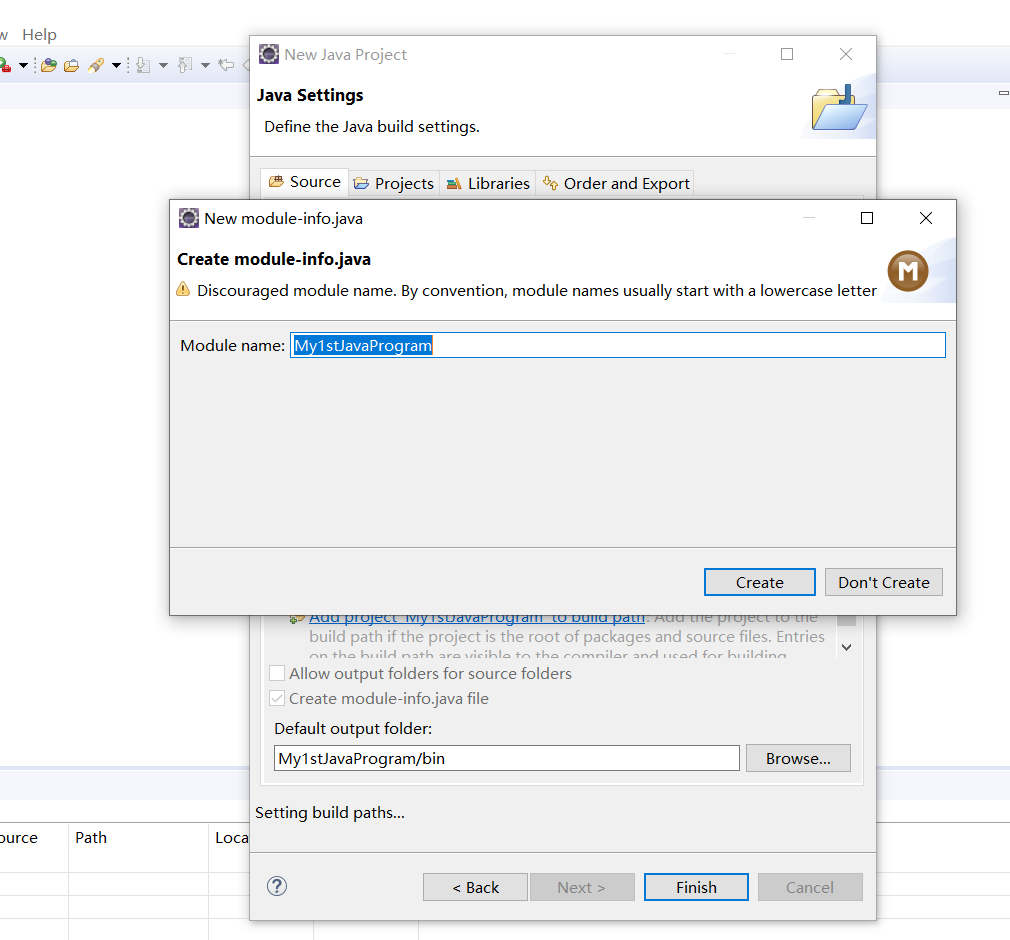Image resolution: width=1010 pixels, height=940 pixels.
Task: Toggle Allow output folders for source folders
Action: coord(277,673)
